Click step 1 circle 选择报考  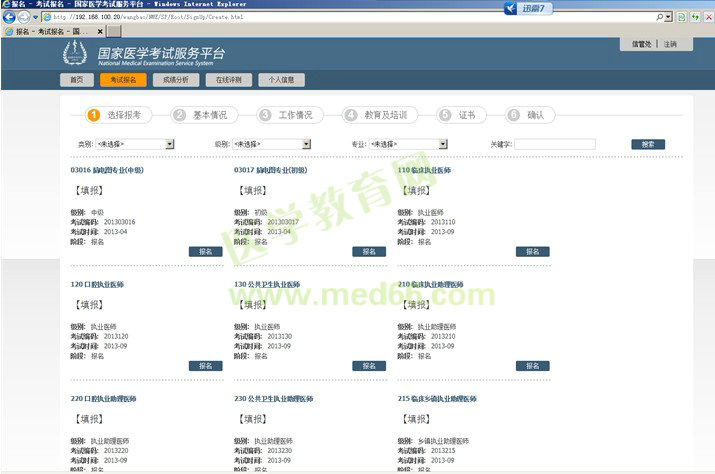pyautogui.click(x=94, y=115)
